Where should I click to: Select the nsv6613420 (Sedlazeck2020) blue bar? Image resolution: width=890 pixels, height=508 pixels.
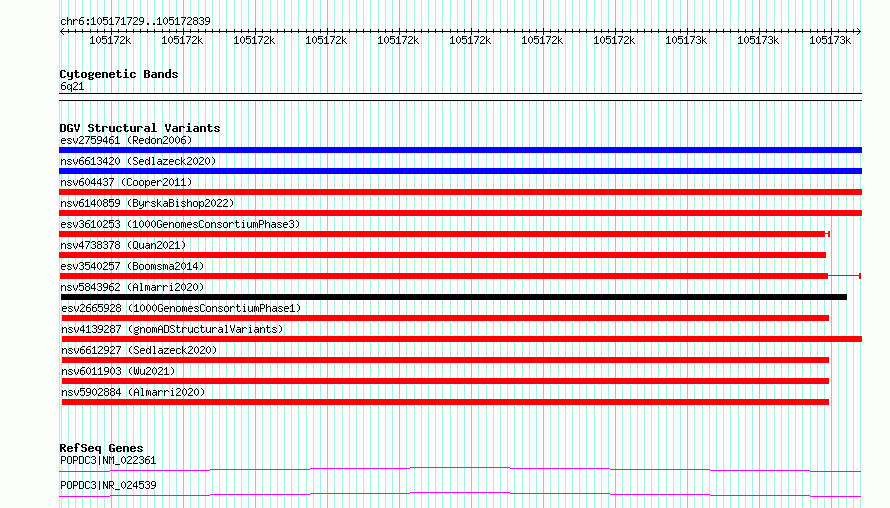460,171
